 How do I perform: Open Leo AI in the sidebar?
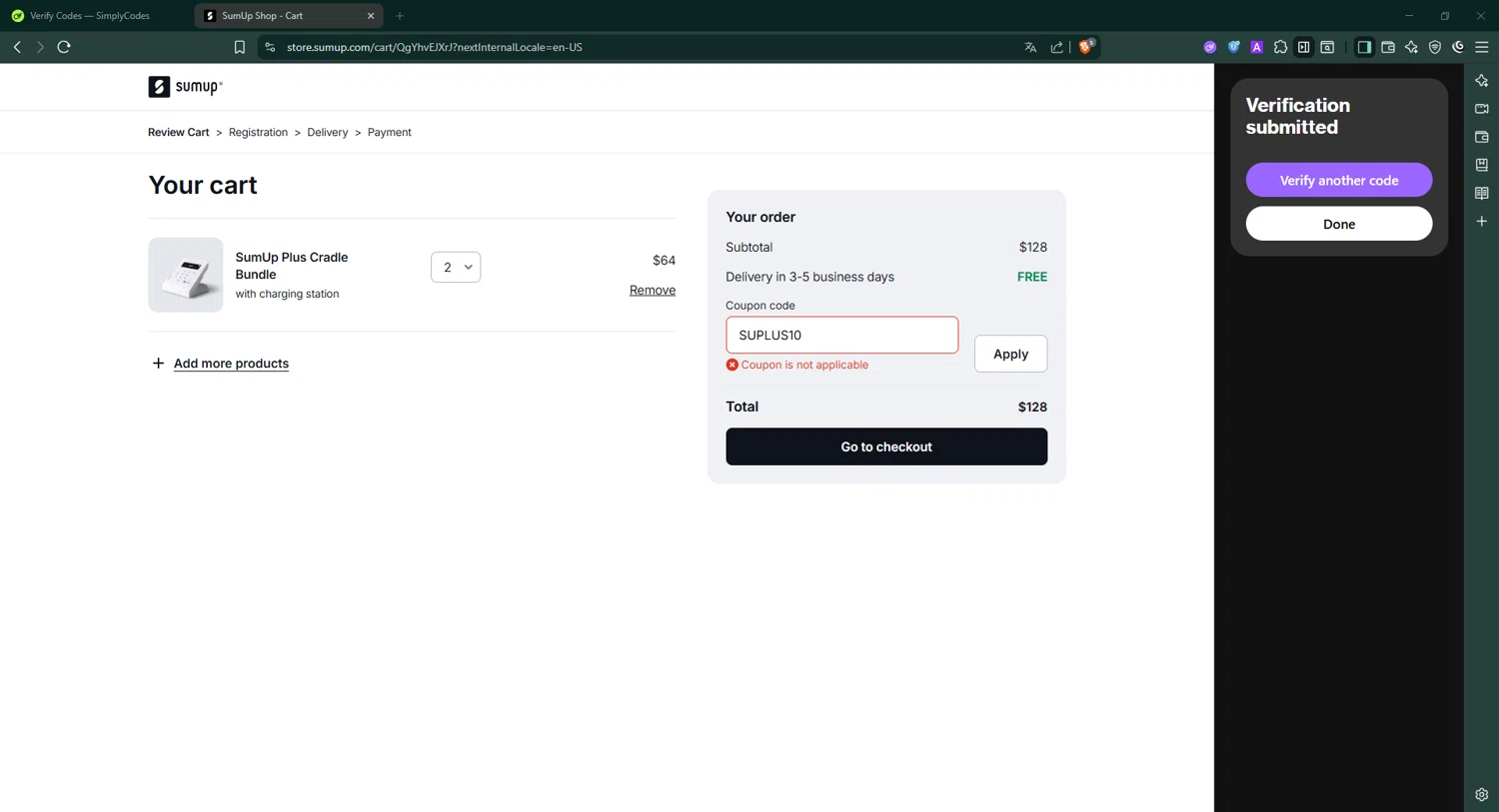pyautogui.click(x=1482, y=81)
